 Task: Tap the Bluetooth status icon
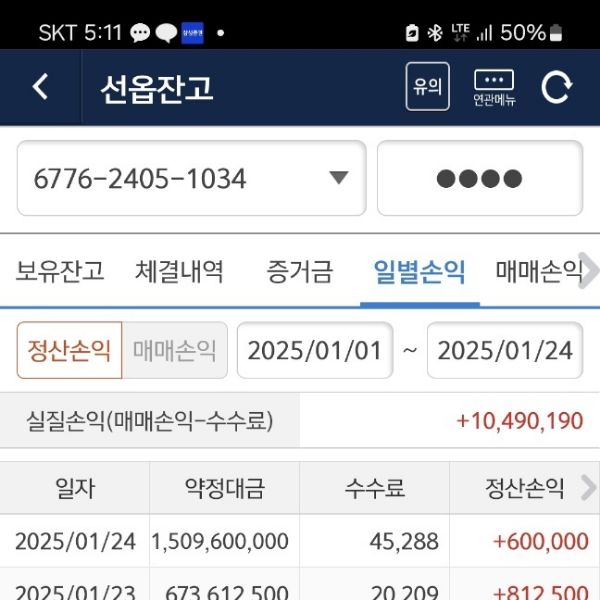point(435,33)
